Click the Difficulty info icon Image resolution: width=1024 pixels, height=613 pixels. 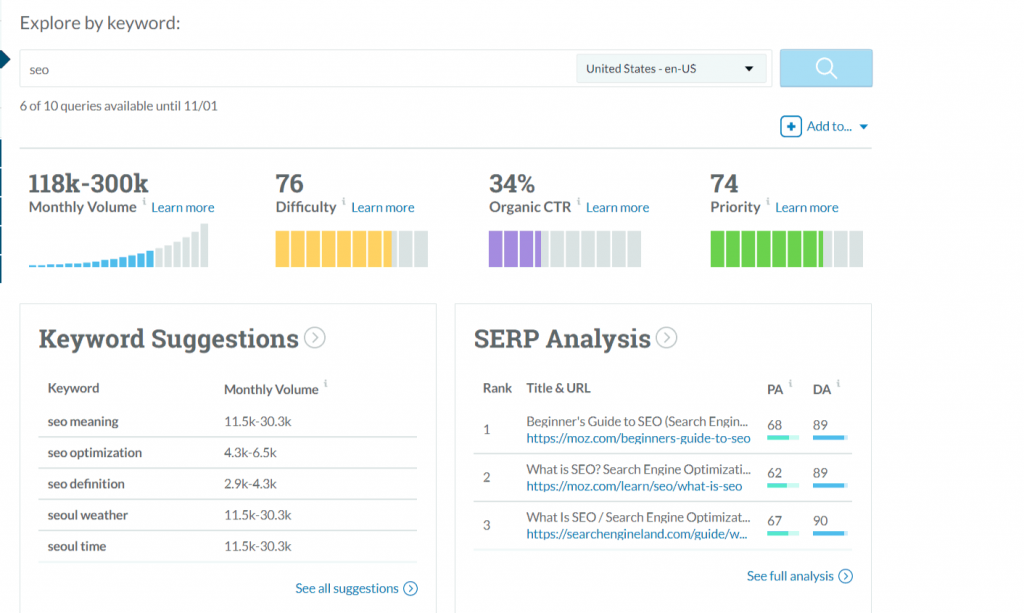344,201
